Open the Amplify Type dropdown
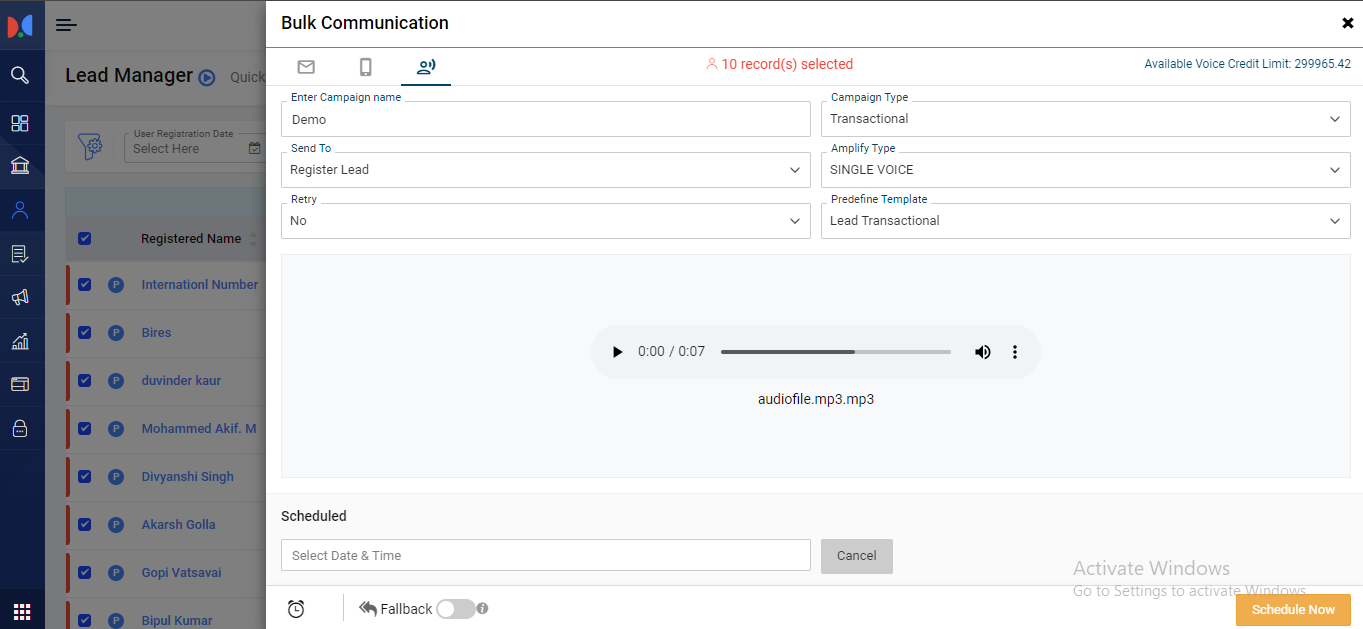 [1085, 170]
